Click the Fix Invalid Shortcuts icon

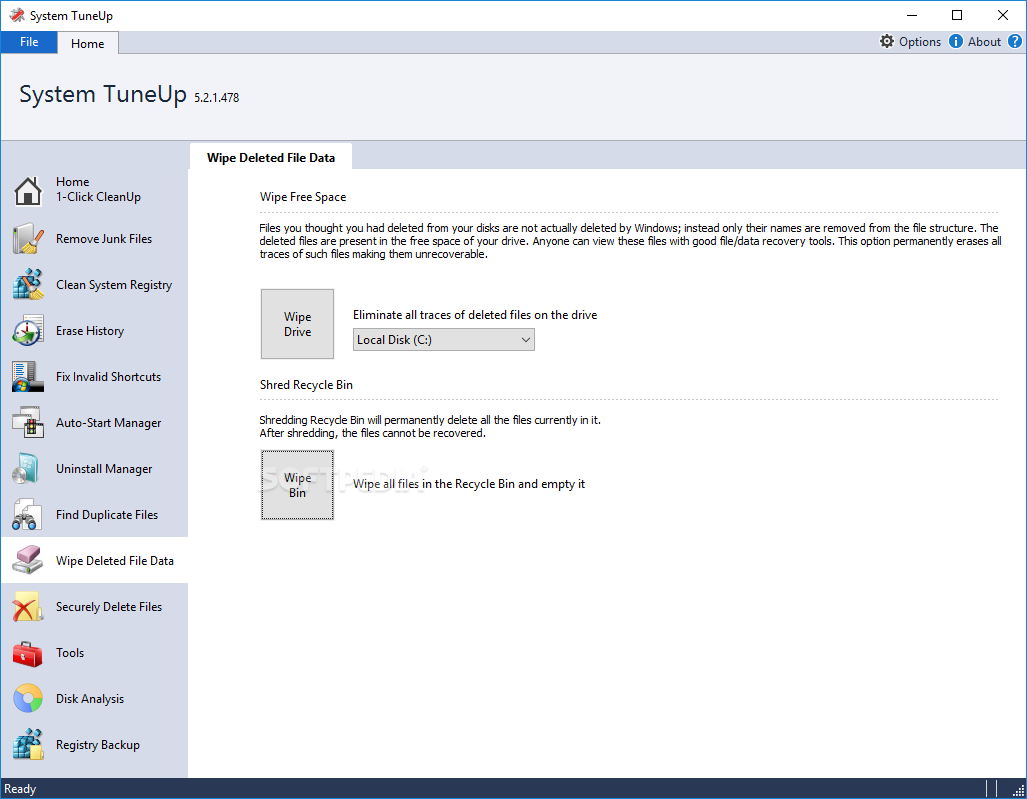28,377
